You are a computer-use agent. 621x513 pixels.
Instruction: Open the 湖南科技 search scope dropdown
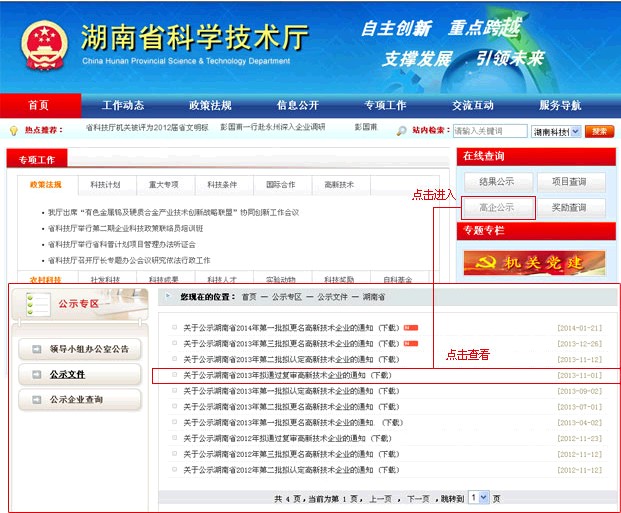tap(556, 131)
